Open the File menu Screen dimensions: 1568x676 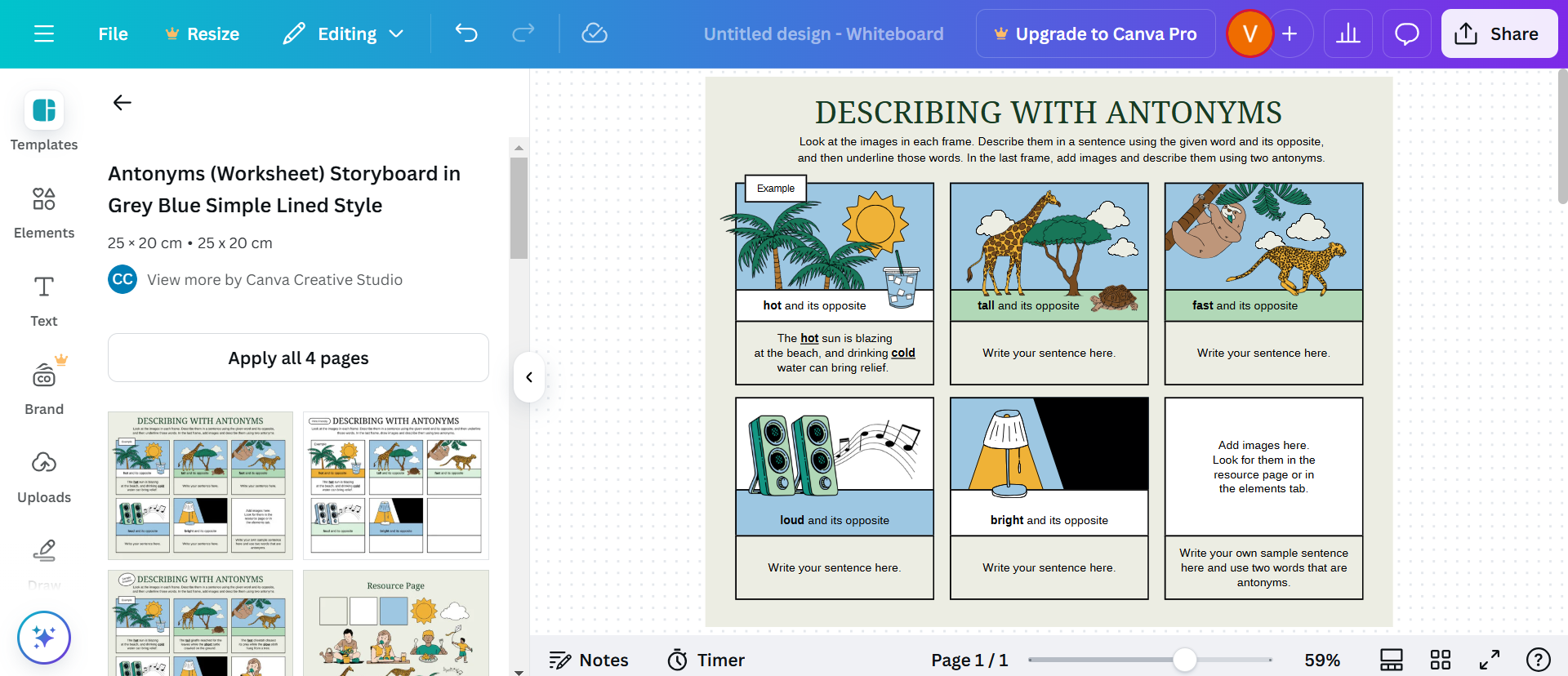(x=113, y=33)
